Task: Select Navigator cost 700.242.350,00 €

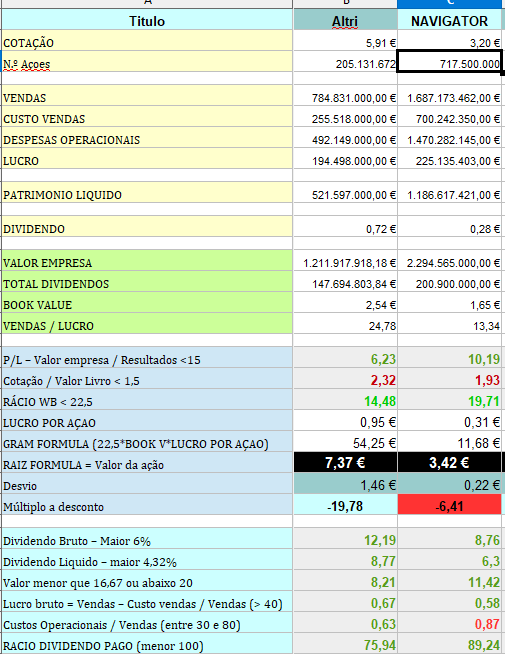Action: [x=450, y=118]
